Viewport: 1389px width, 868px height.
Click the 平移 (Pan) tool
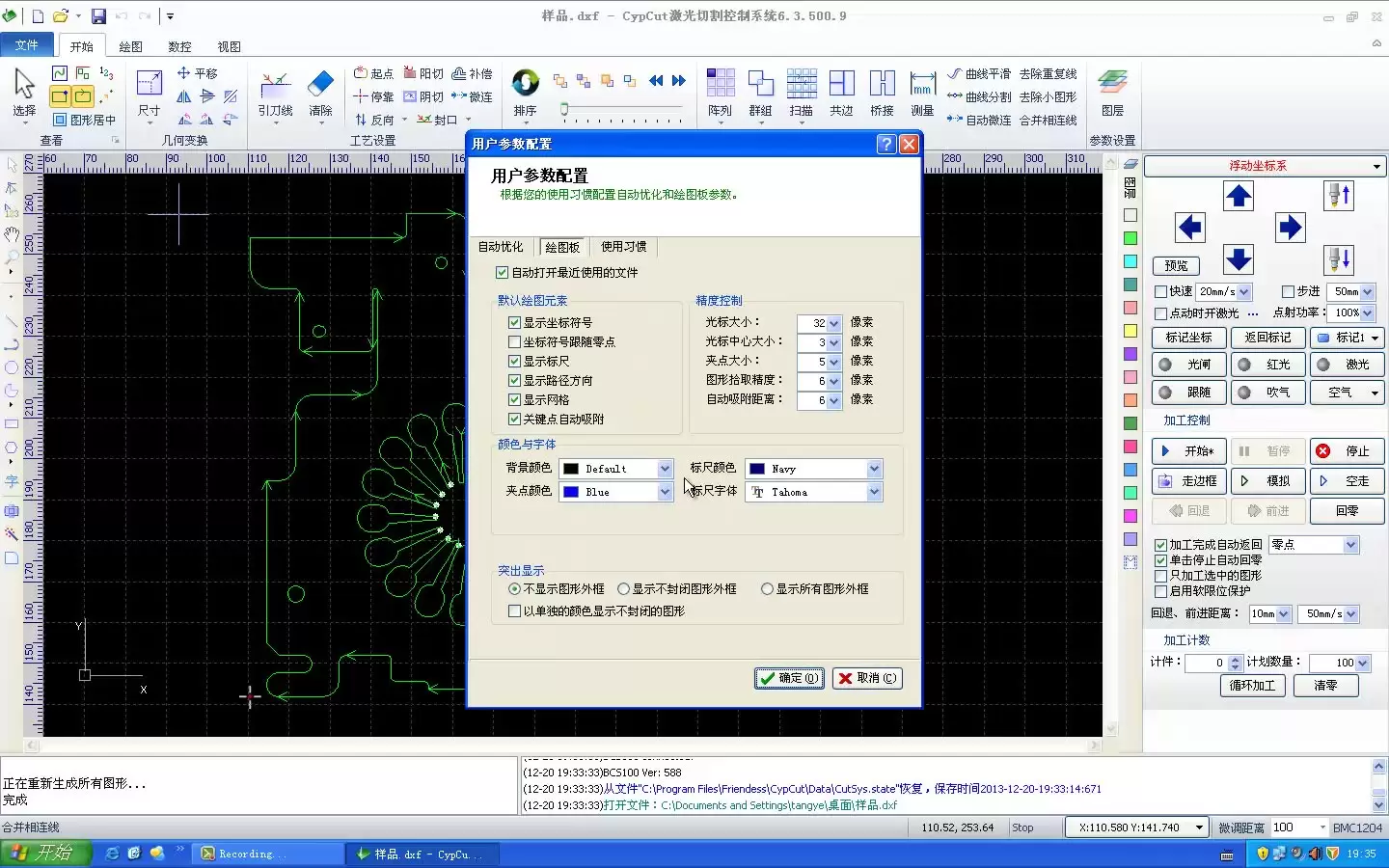(x=197, y=73)
